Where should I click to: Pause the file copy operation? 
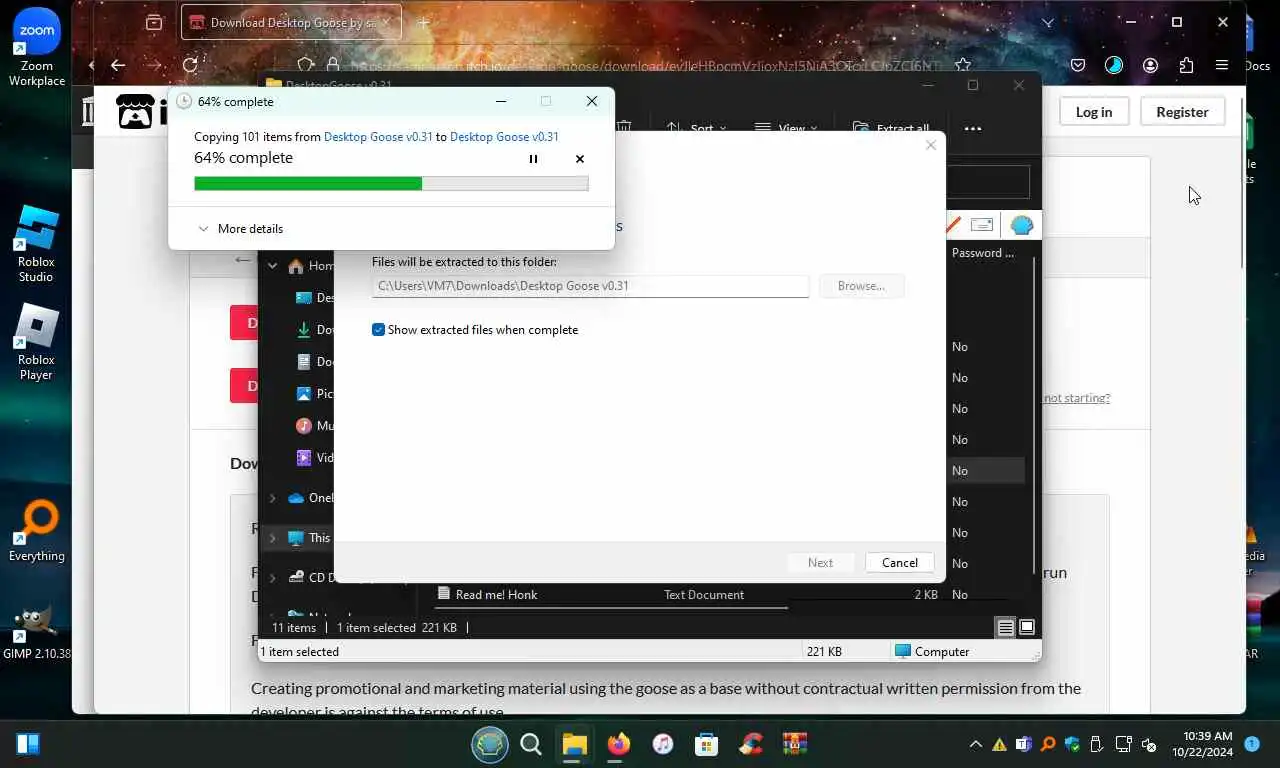click(533, 159)
